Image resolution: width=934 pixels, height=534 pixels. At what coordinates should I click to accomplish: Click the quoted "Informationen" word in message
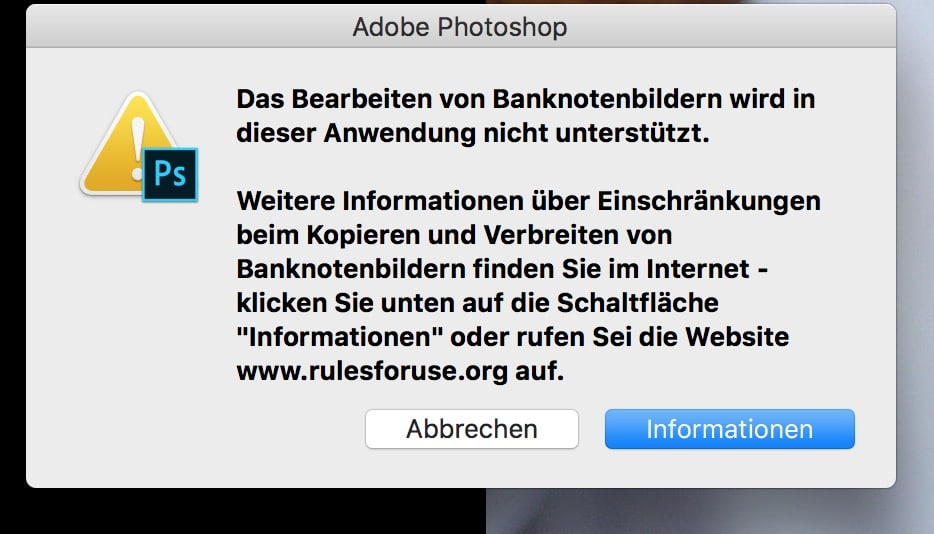click(340, 337)
